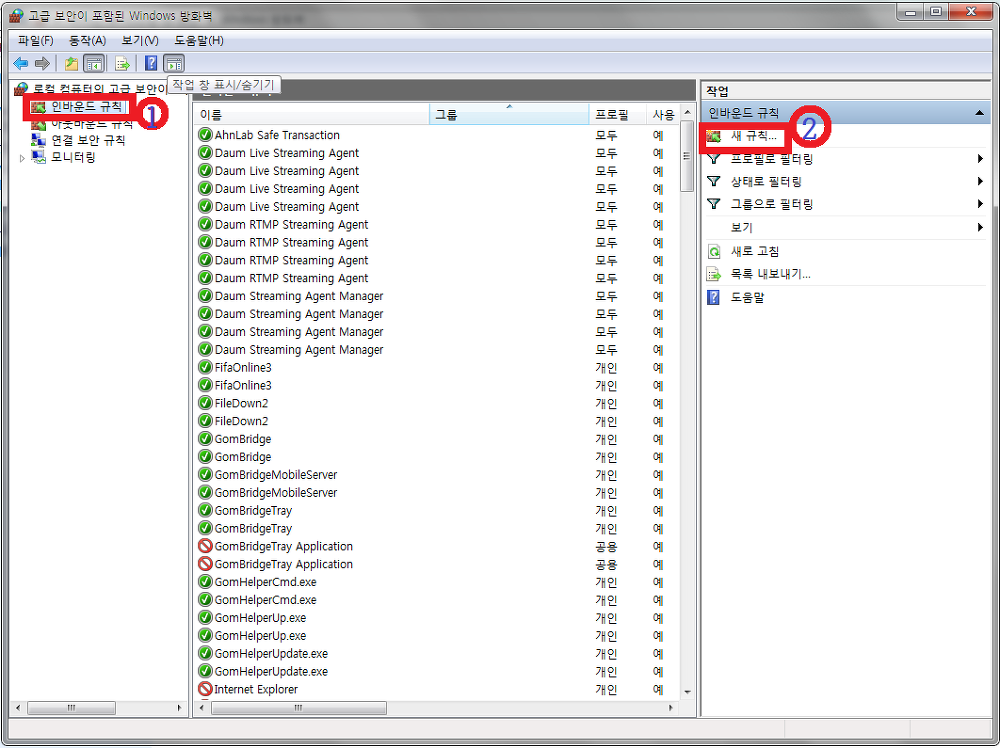Screen dimensions: 1000x748
Task: Open help from the toolbar question mark icon
Action: pos(151,63)
